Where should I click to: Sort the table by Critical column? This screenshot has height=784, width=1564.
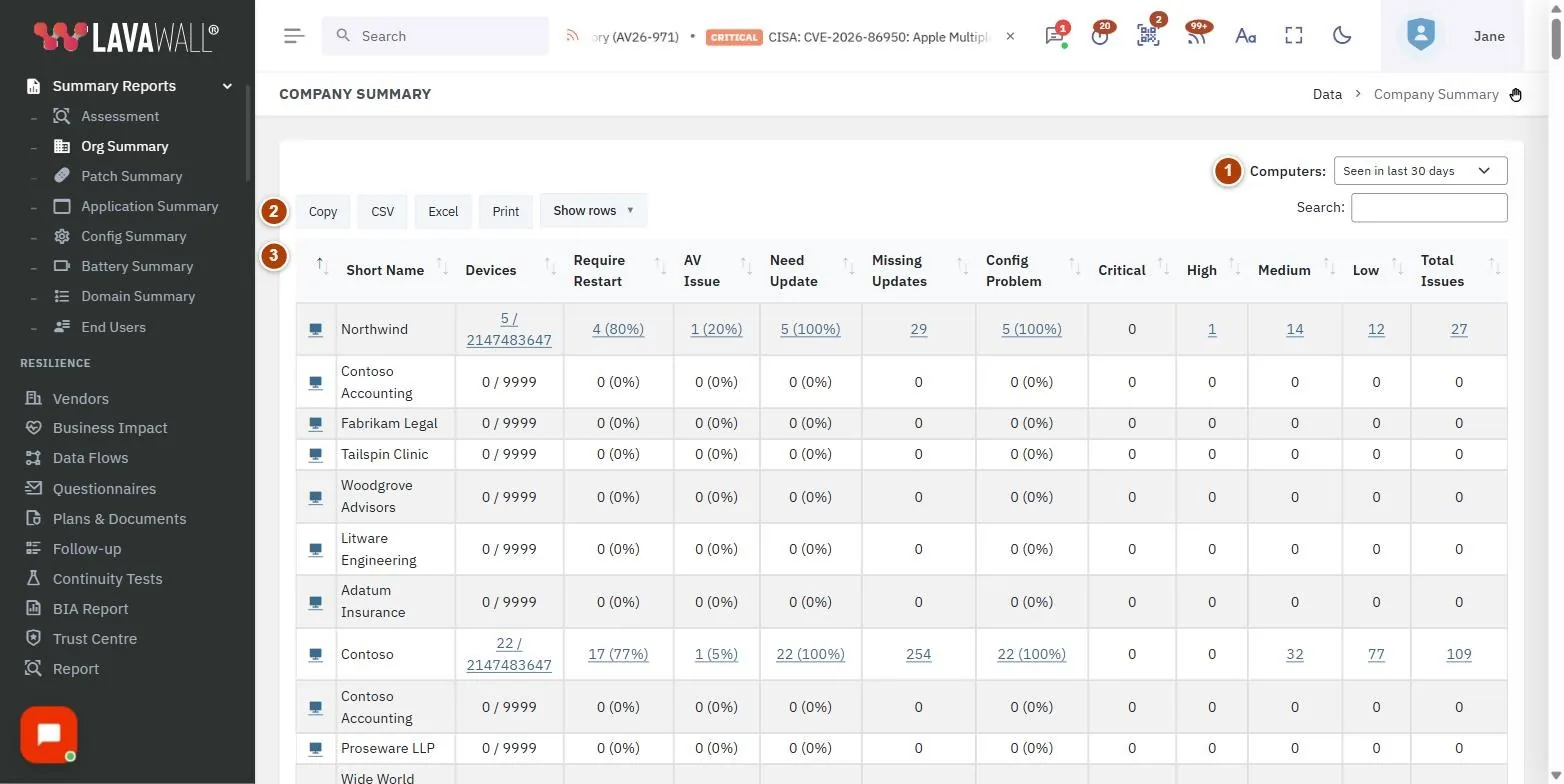[1132, 270]
